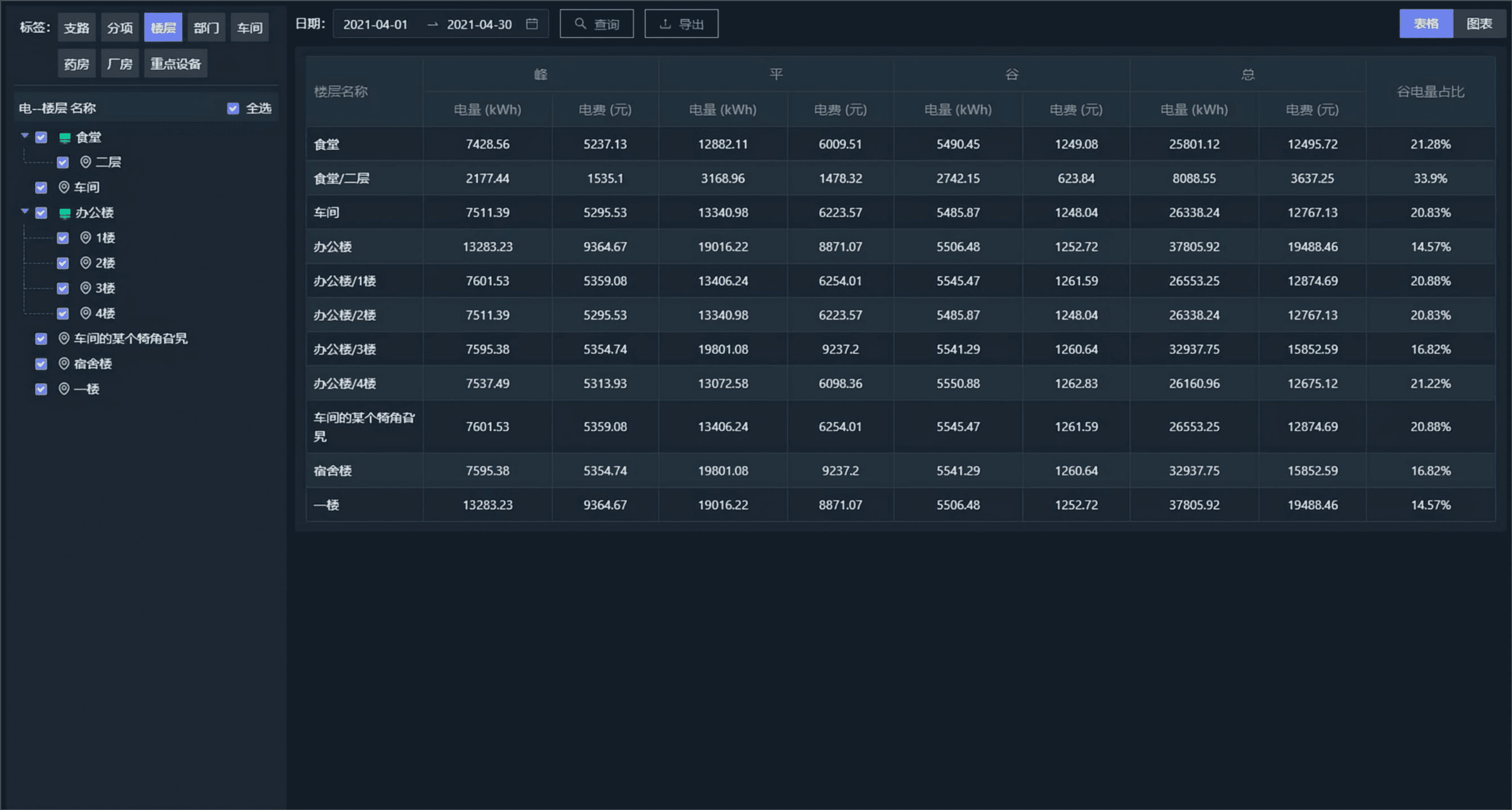Uncheck the 全选 select-all checkbox
The width and height of the screenshot is (1512, 810).
pyautogui.click(x=233, y=109)
